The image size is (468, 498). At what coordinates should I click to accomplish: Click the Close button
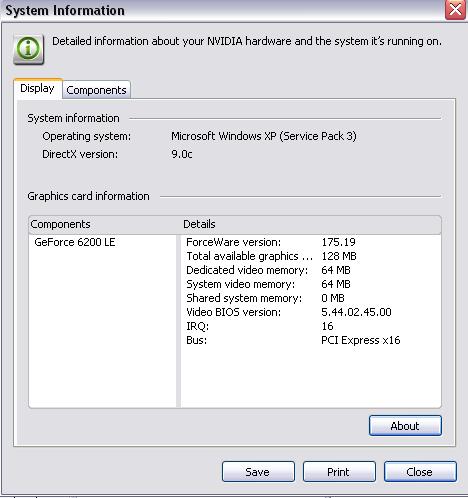[420, 472]
